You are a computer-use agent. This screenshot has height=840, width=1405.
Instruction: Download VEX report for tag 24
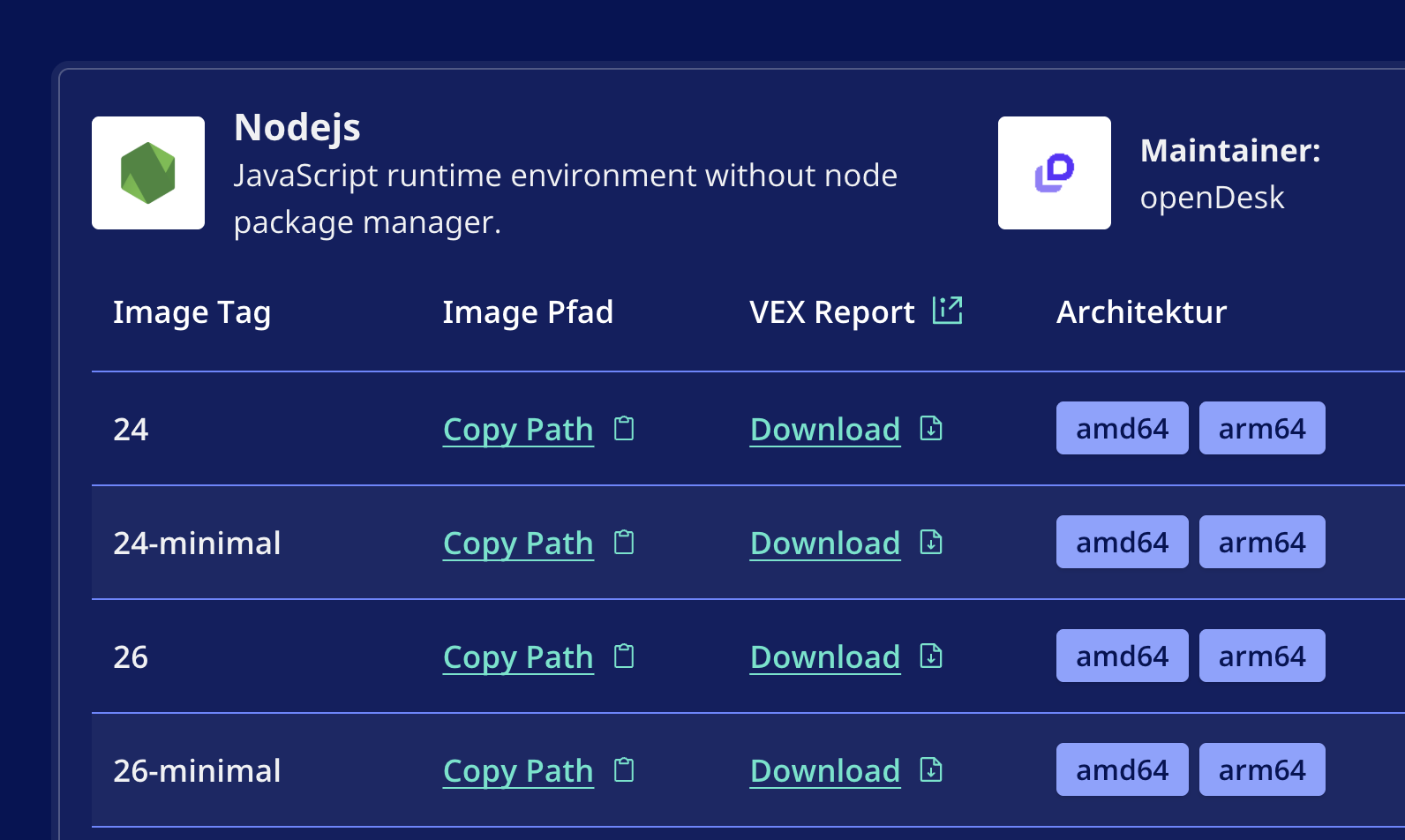[825, 430]
